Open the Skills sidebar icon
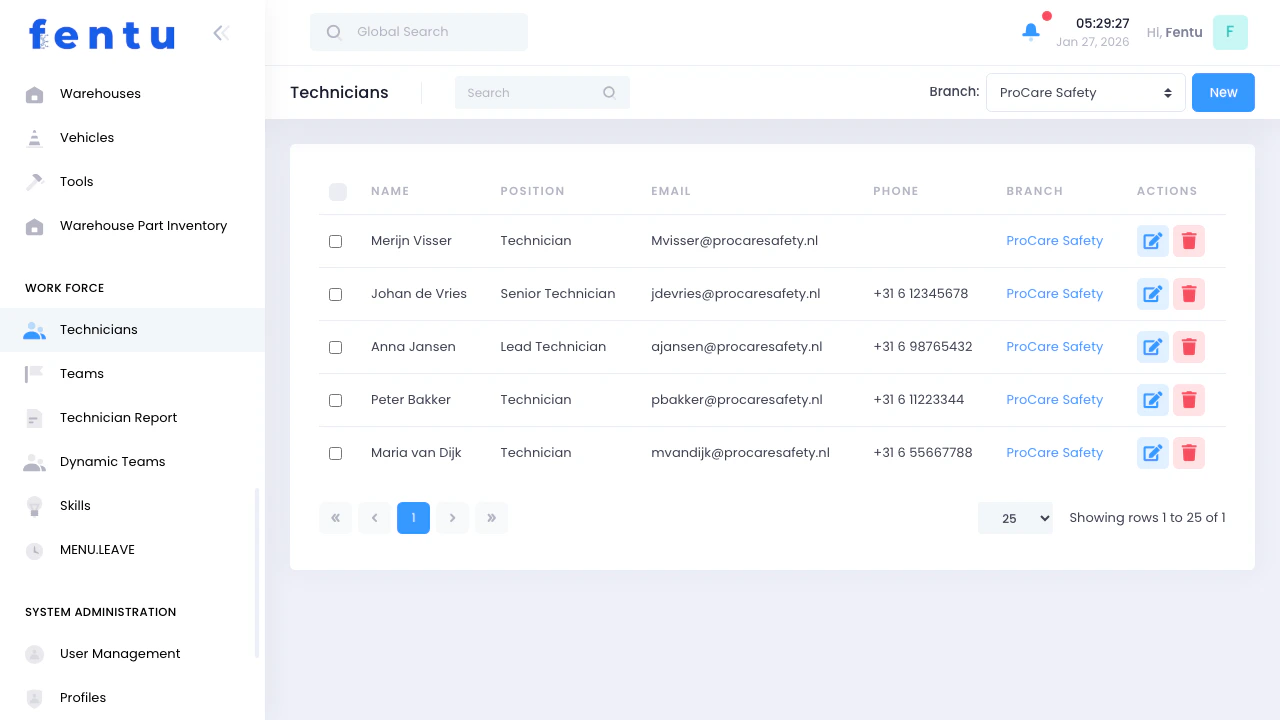This screenshot has height=720, width=1280. click(35, 505)
